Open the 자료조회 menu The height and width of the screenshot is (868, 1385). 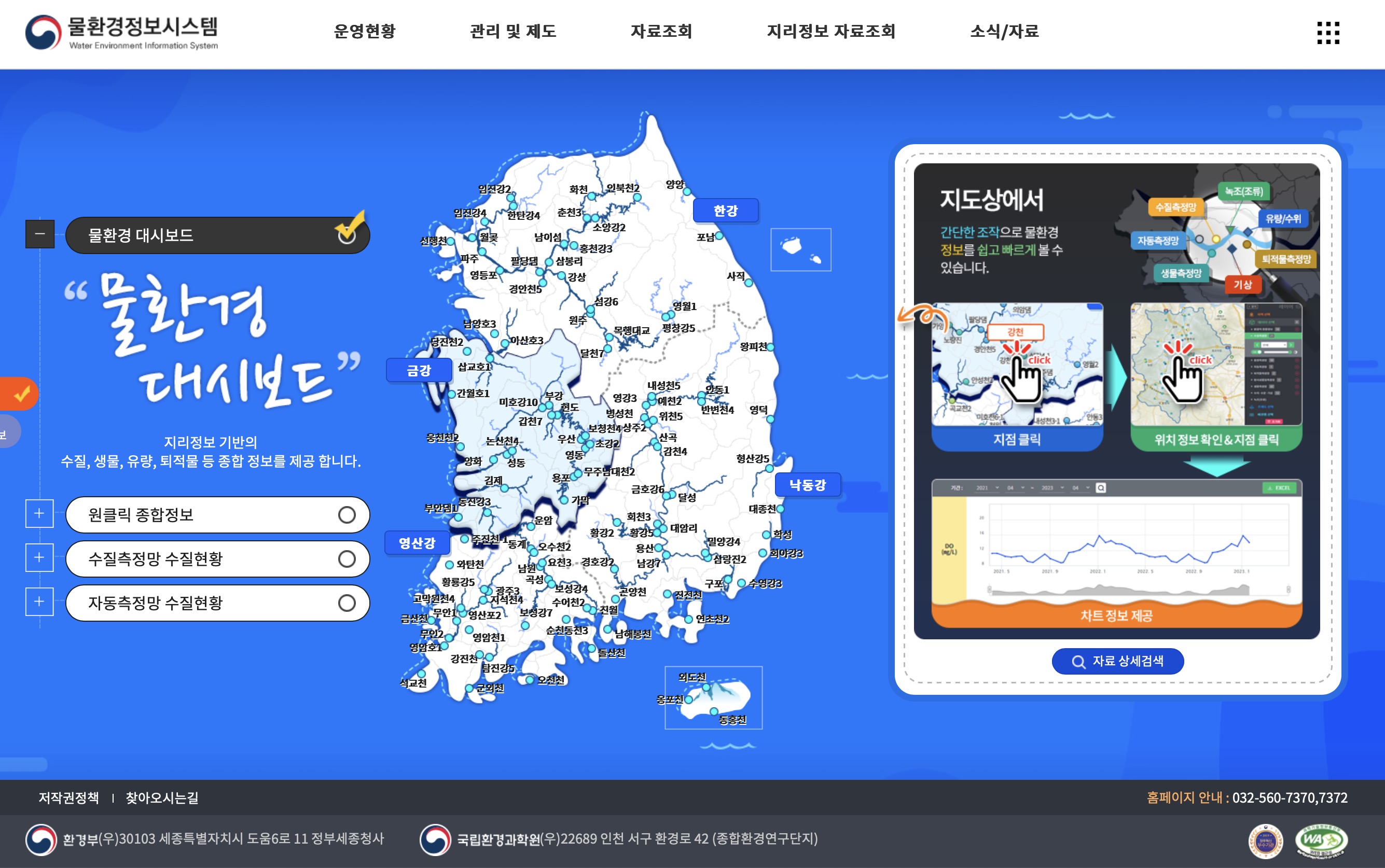pos(661,31)
